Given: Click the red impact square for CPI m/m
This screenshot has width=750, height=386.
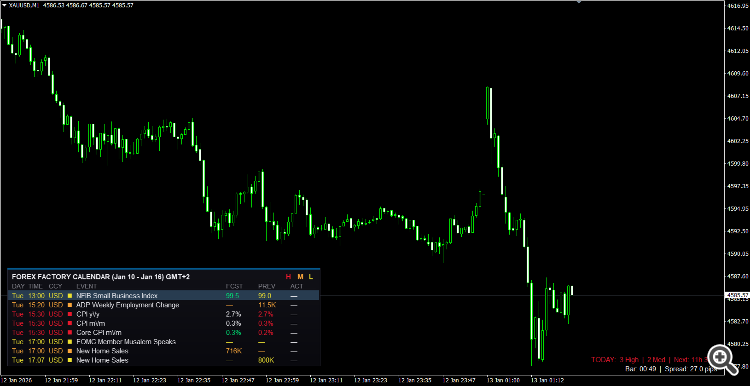Looking at the screenshot, I should [70, 323].
